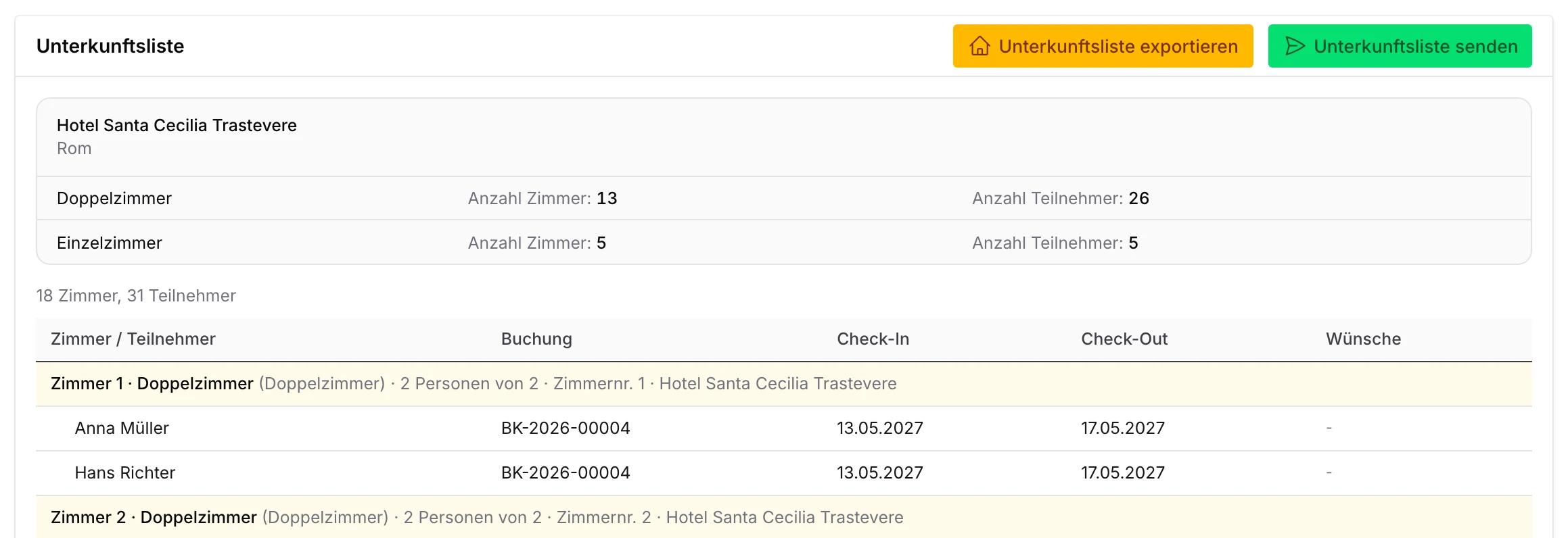Click the paper plane send icon
This screenshot has height=538, width=1568.
[1295, 46]
